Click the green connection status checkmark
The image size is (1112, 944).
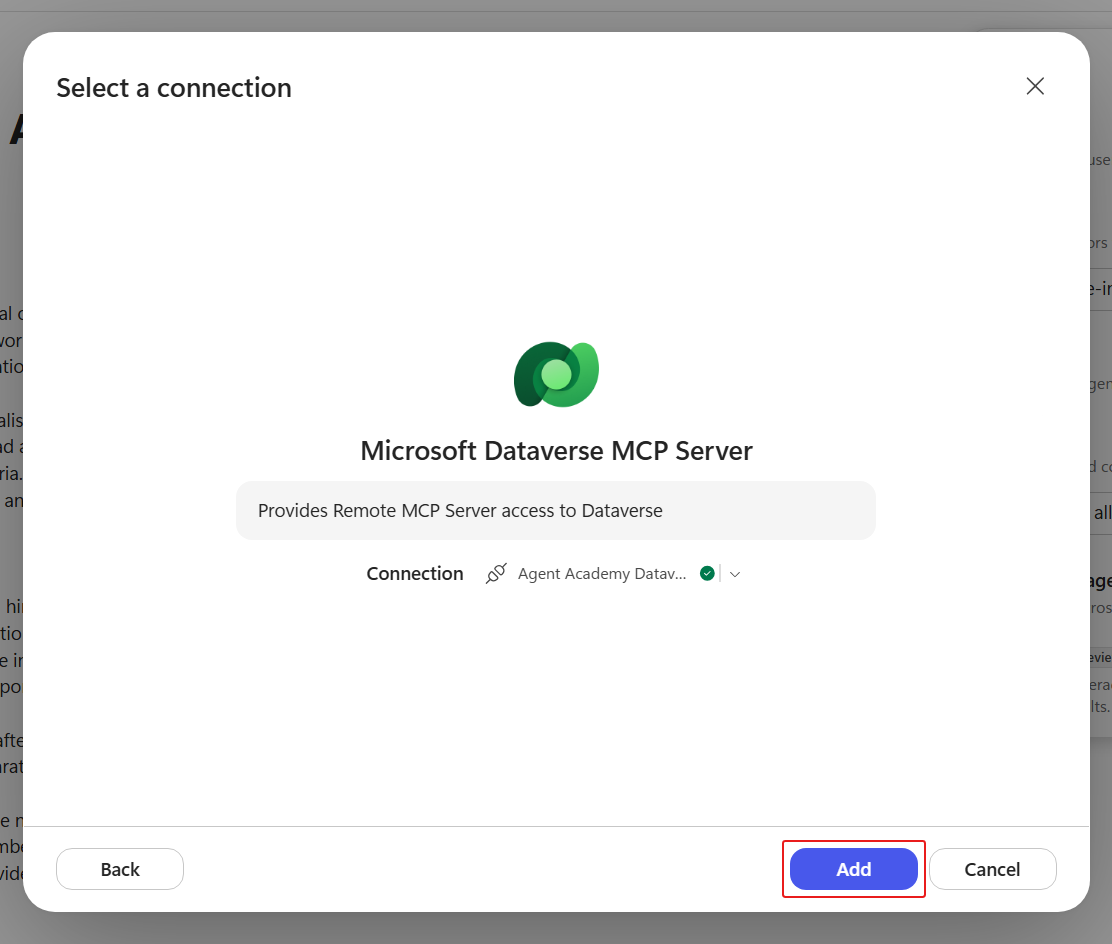[707, 573]
